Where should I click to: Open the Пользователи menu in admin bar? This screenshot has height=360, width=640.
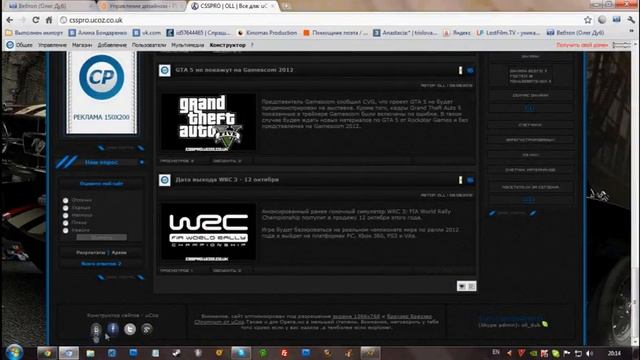[x=149, y=45]
